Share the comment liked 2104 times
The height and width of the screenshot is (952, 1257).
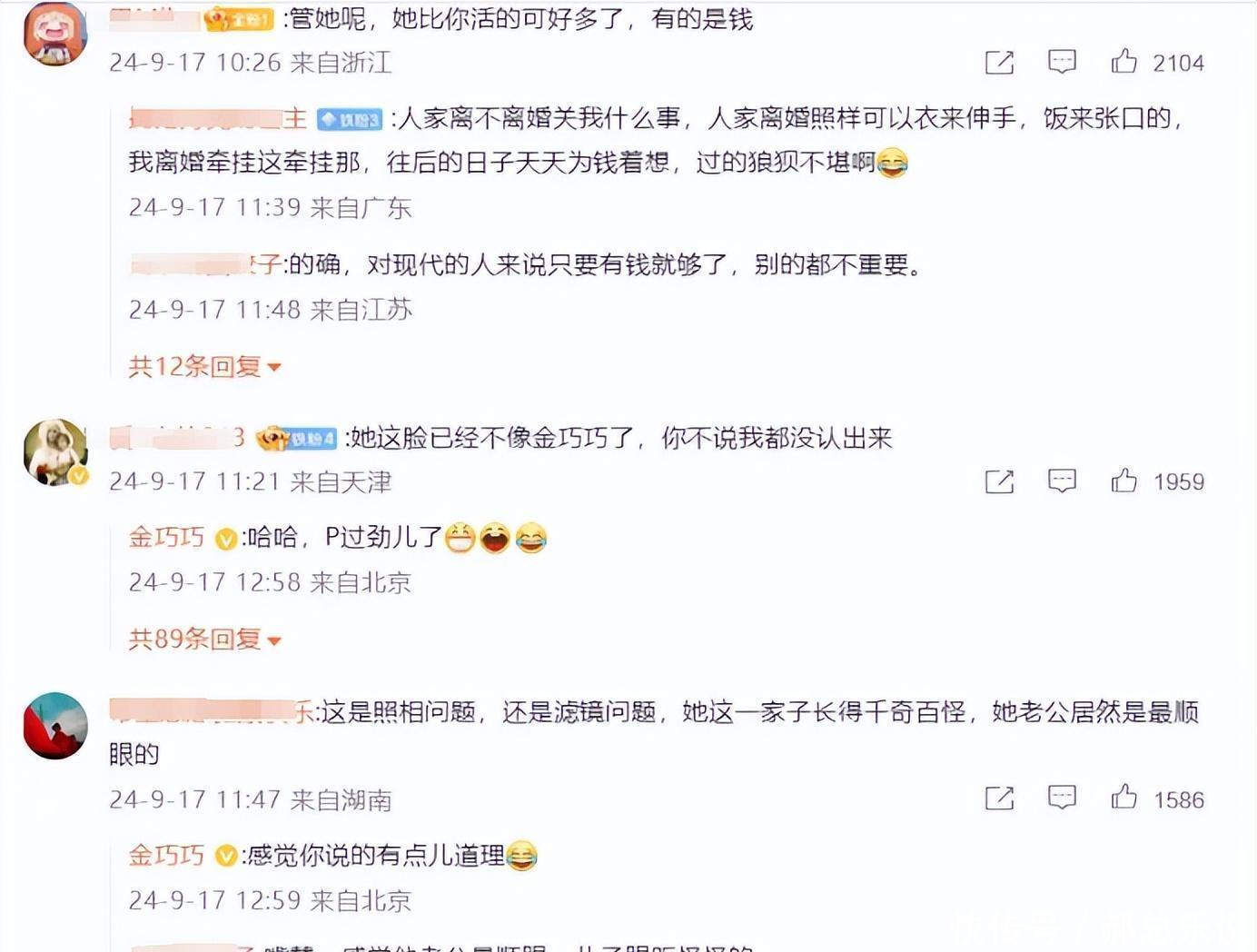pos(999,63)
